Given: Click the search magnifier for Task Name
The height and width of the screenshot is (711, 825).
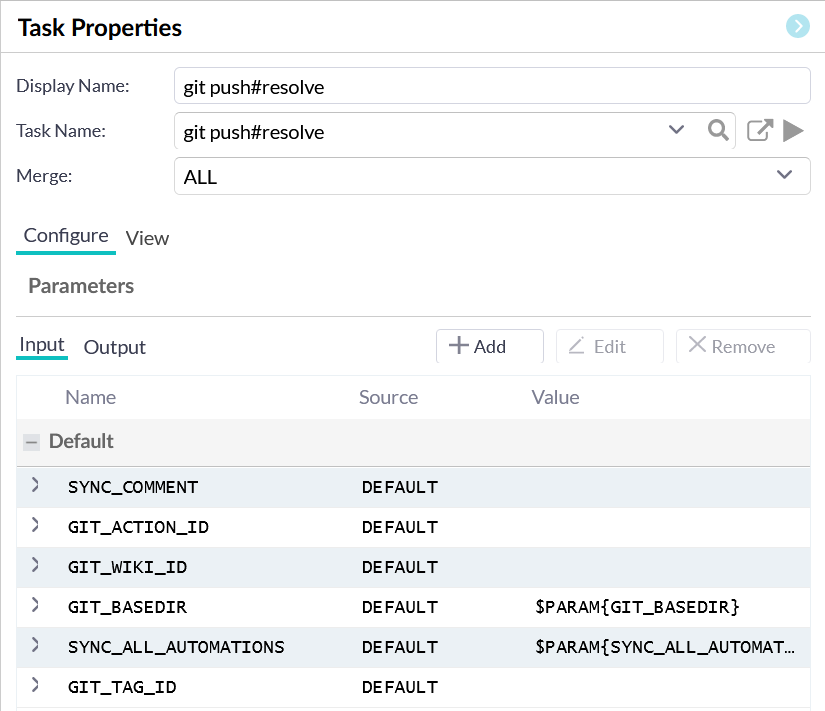Looking at the screenshot, I should [x=717, y=130].
